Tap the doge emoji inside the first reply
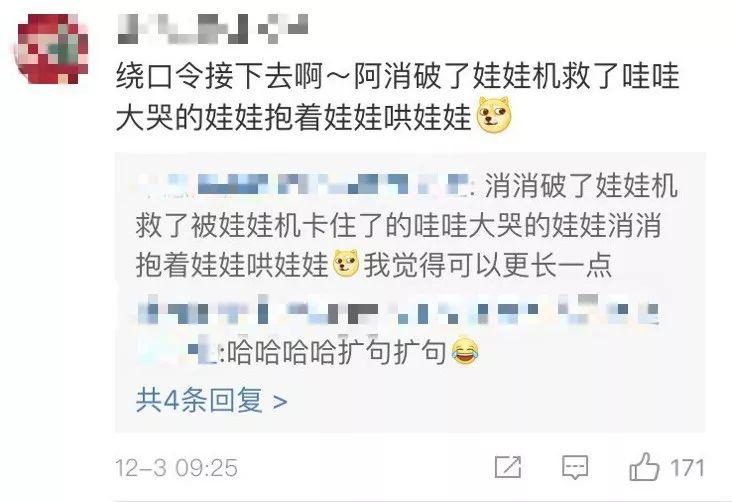732x502 pixels. click(x=346, y=264)
